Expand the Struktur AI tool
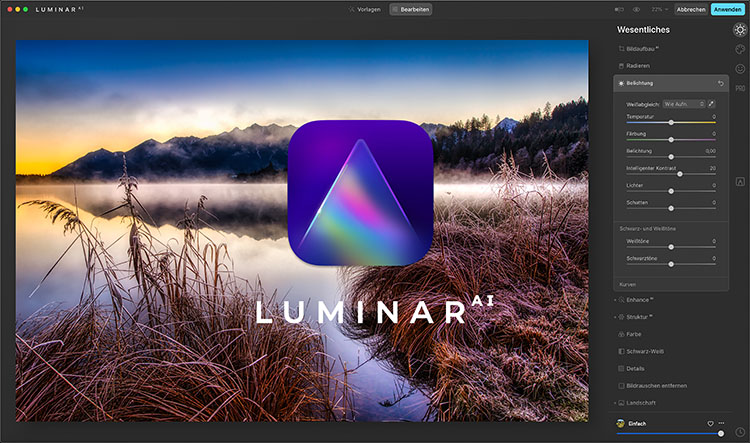The width and height of the screenshot is (750, 443). (x=634, y=317)
